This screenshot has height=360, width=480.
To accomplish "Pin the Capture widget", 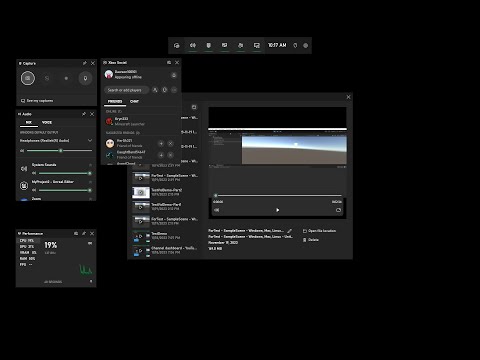I will (85, 63).
